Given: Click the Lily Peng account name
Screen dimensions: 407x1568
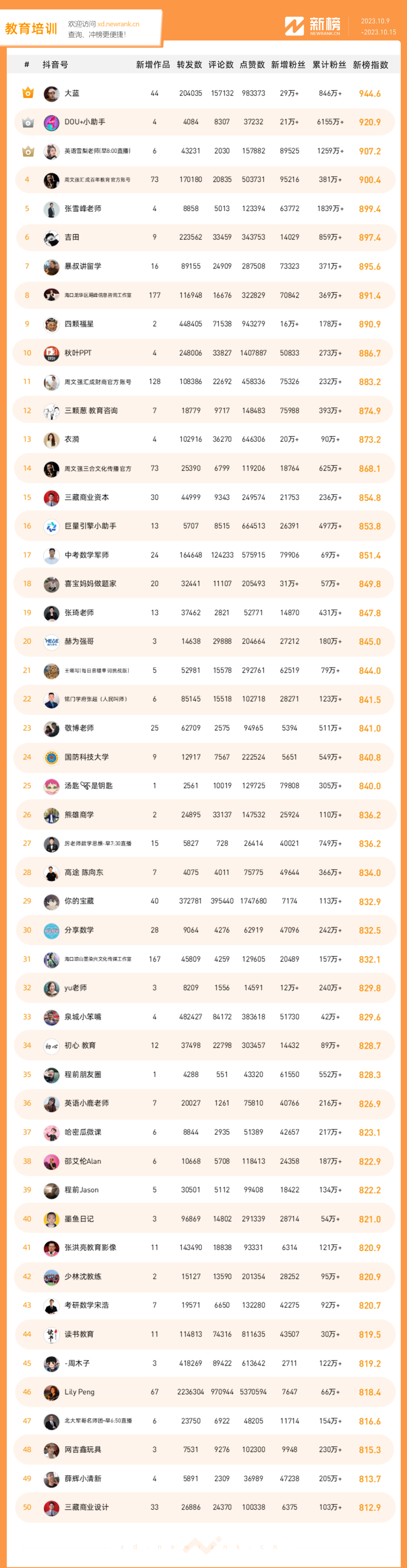Looking at the screenshot, I should (x=79, y=1392).
